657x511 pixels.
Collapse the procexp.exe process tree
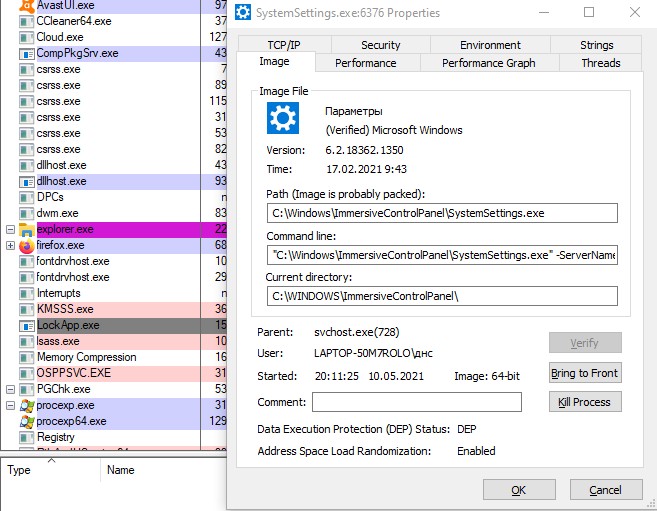tap(10, 405)
